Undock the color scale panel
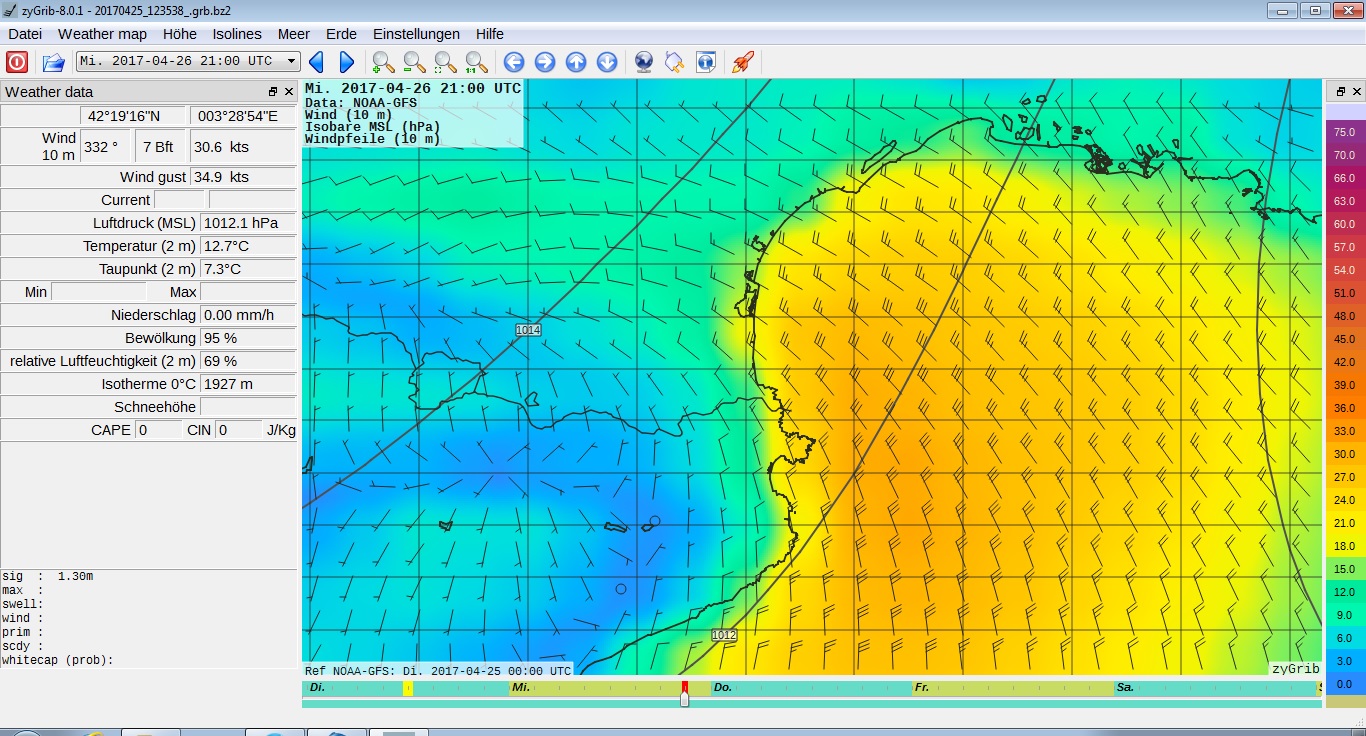 coord(1340,91)
